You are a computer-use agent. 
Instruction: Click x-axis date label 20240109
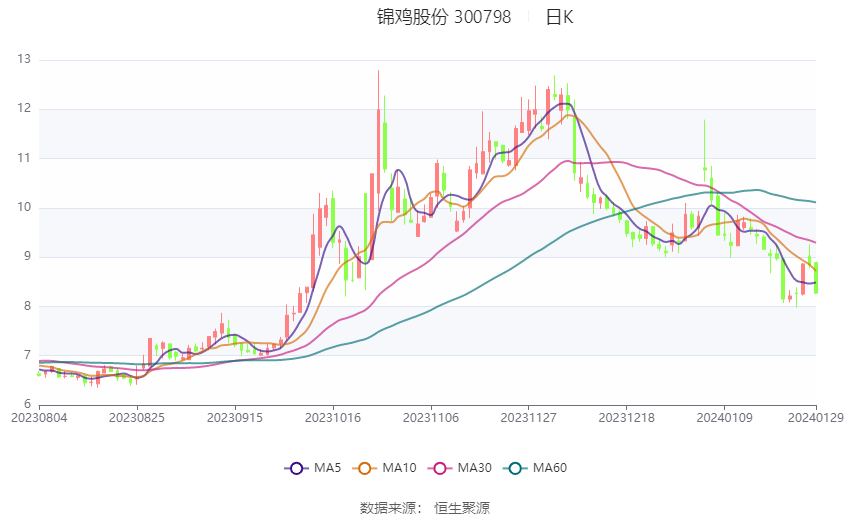click(724, 418)
